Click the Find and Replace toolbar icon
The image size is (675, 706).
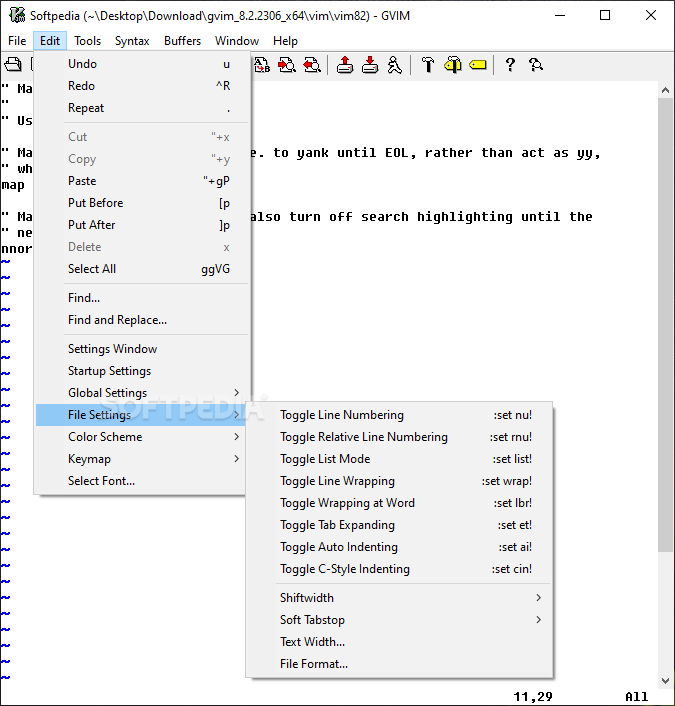[x=262, y=65]
